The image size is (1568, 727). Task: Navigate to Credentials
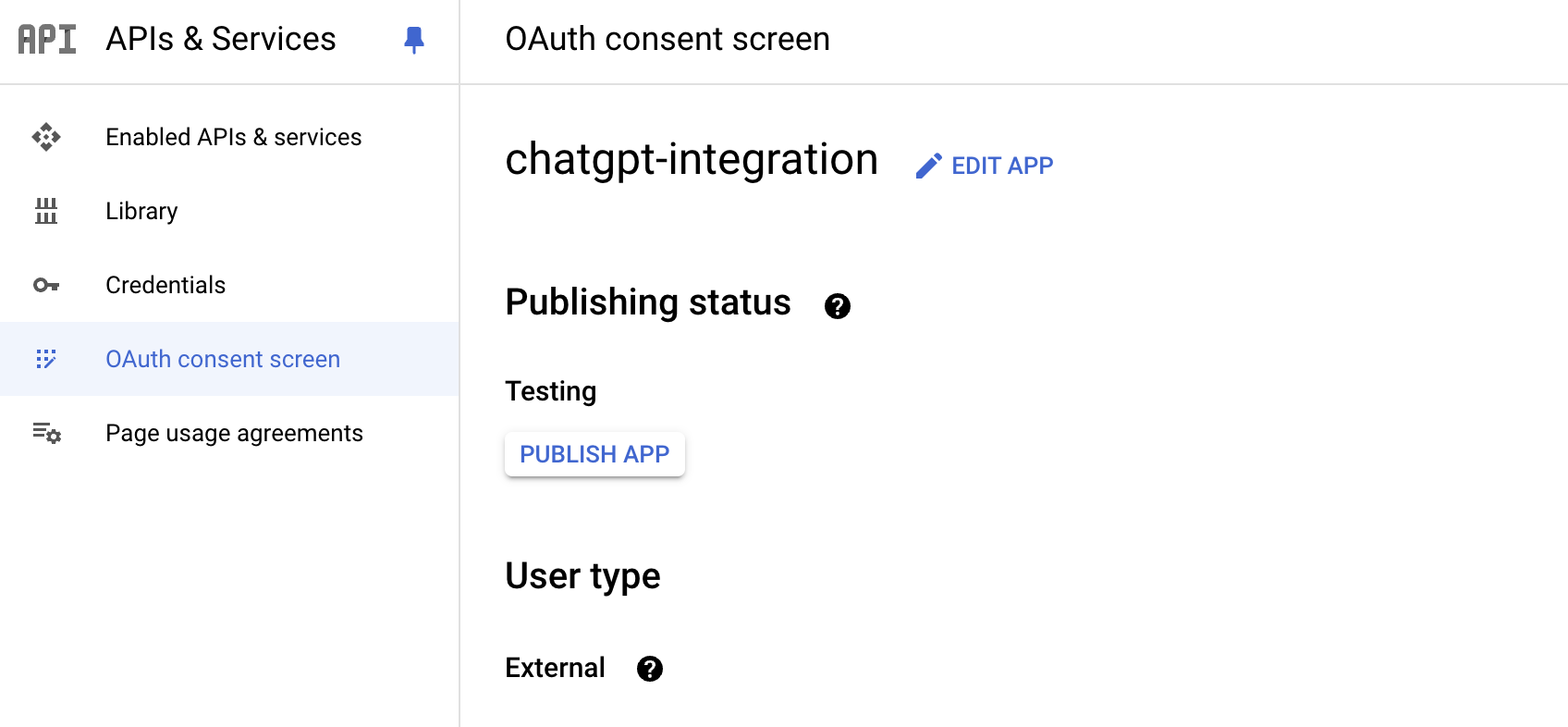(165, 285)
